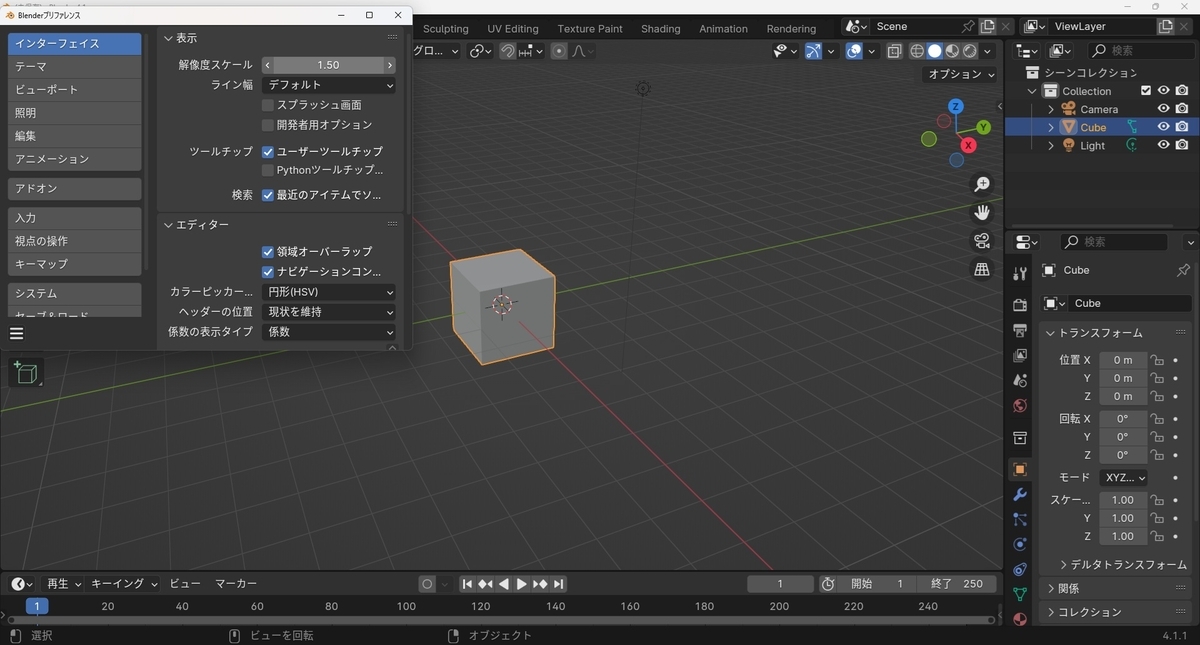1200x645 pixels.
Task: Select rendered viewport shading mode
Action: (x=969, y=51)
